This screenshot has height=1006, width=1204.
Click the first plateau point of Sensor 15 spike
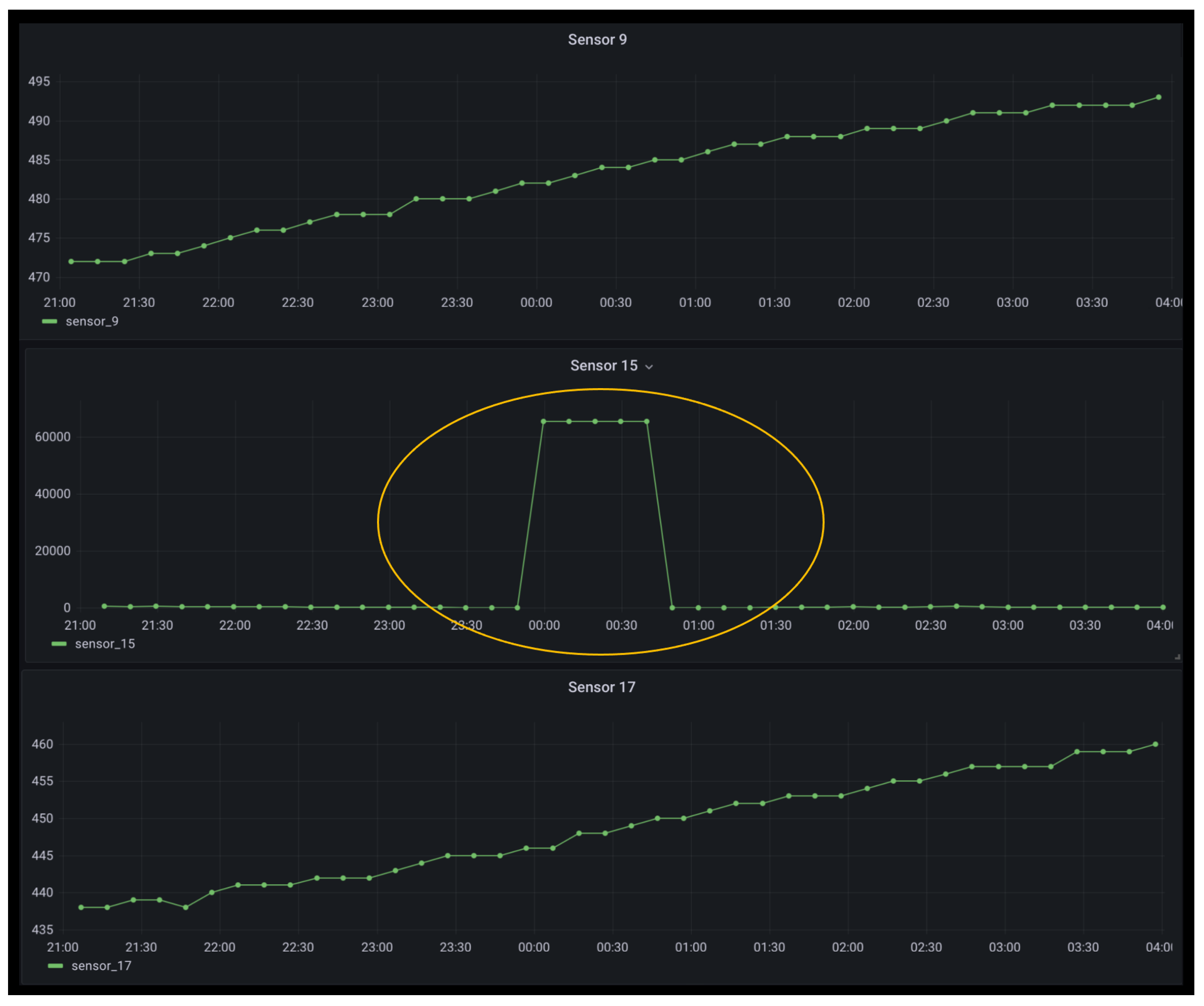tap(544, 422)
